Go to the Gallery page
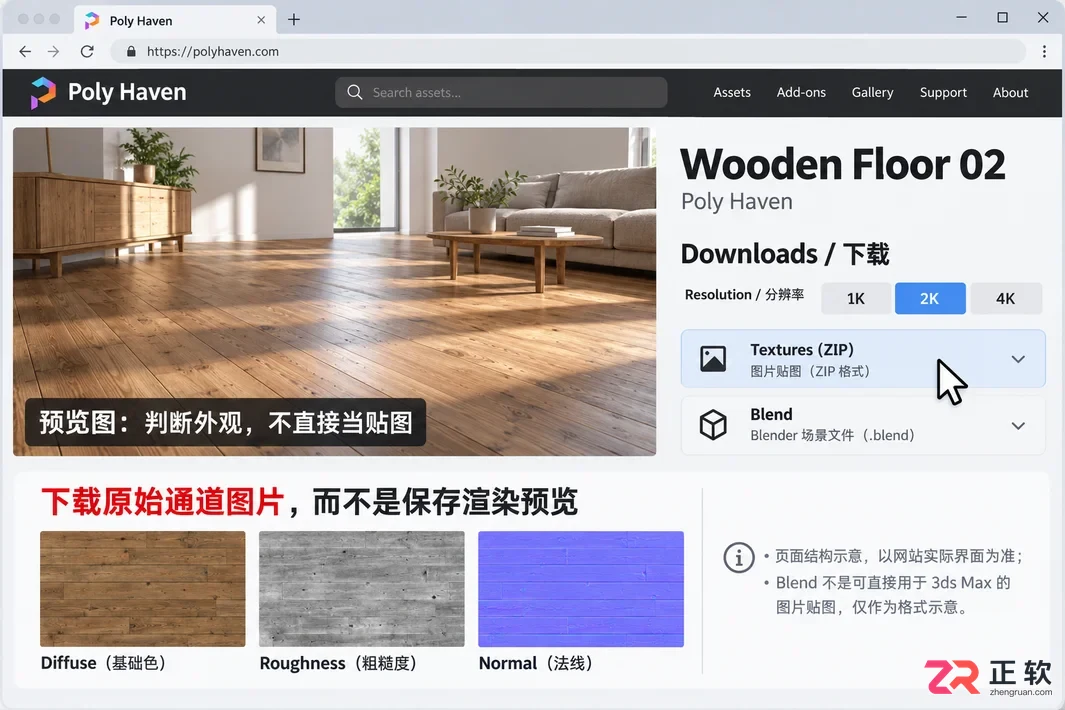 [872, 92]
